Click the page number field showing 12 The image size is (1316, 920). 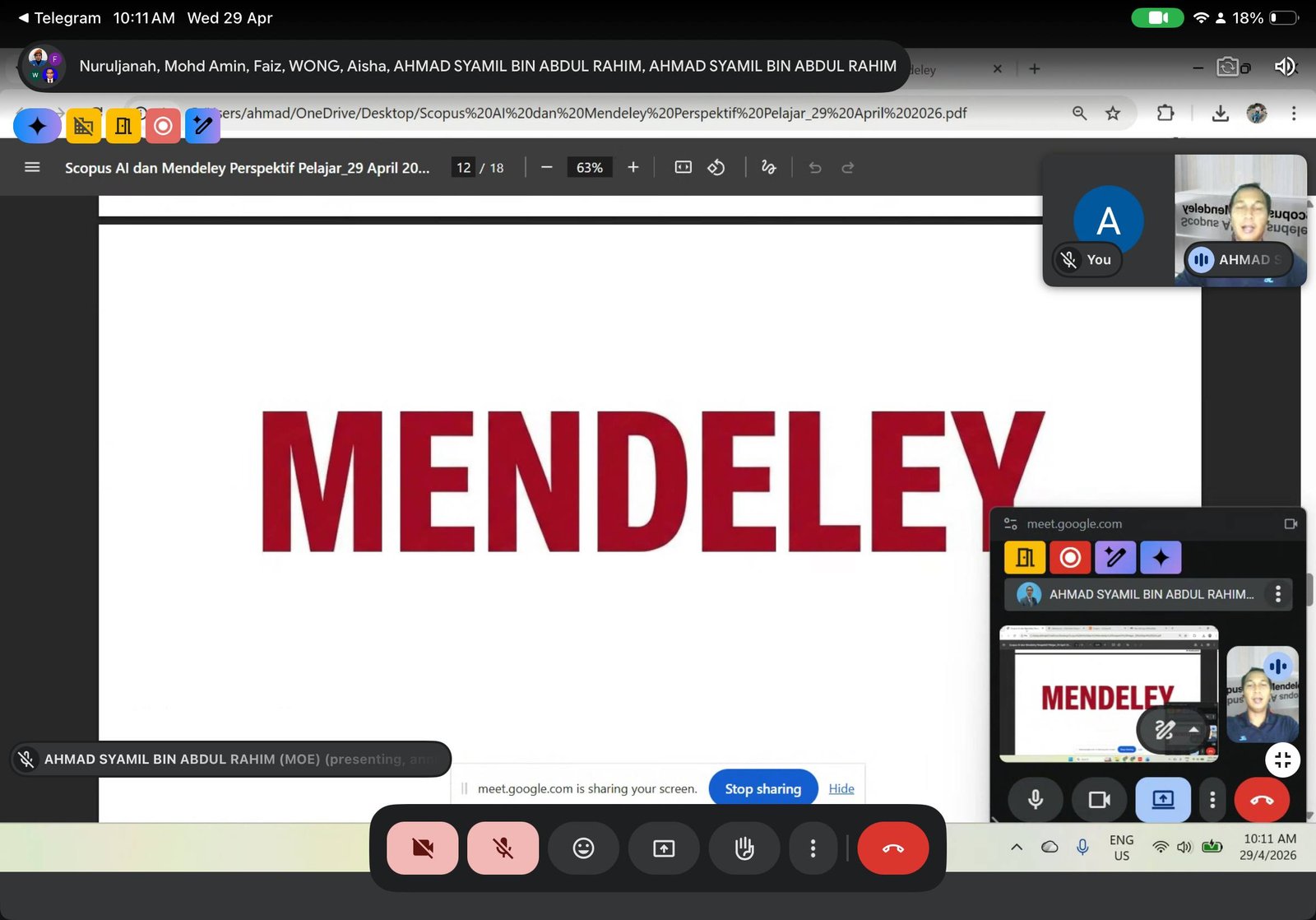(x=464, y=168)
